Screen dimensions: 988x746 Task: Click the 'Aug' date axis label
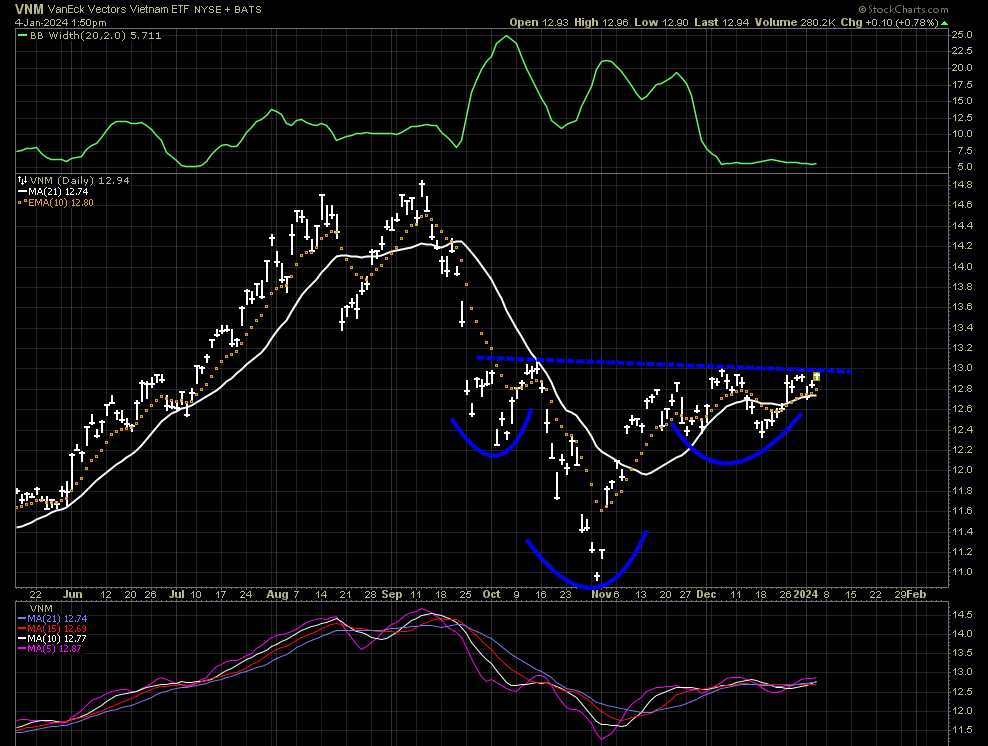click(277, 594)
